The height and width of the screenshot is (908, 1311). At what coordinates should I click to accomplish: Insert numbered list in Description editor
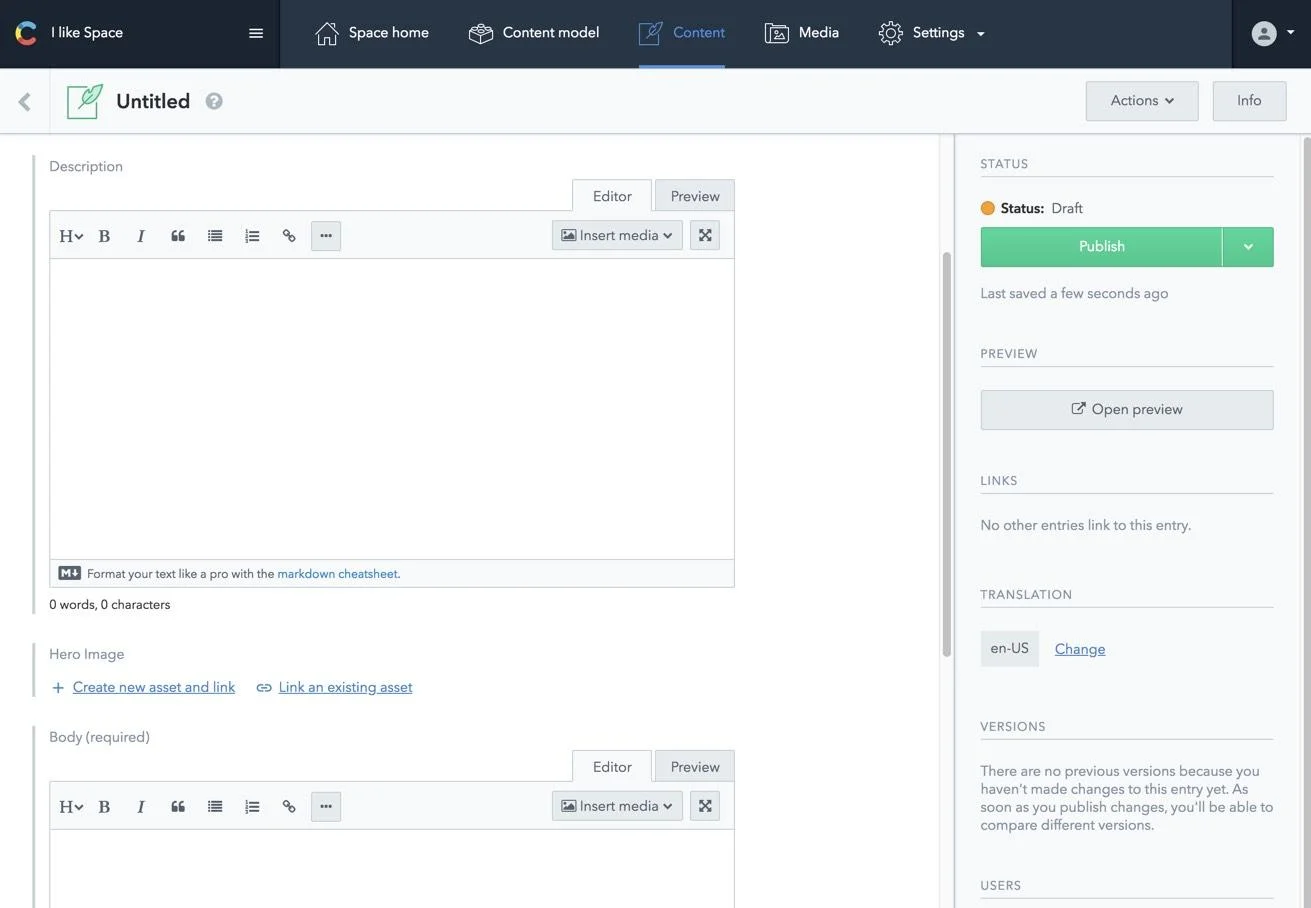click(x=252, y=236)
